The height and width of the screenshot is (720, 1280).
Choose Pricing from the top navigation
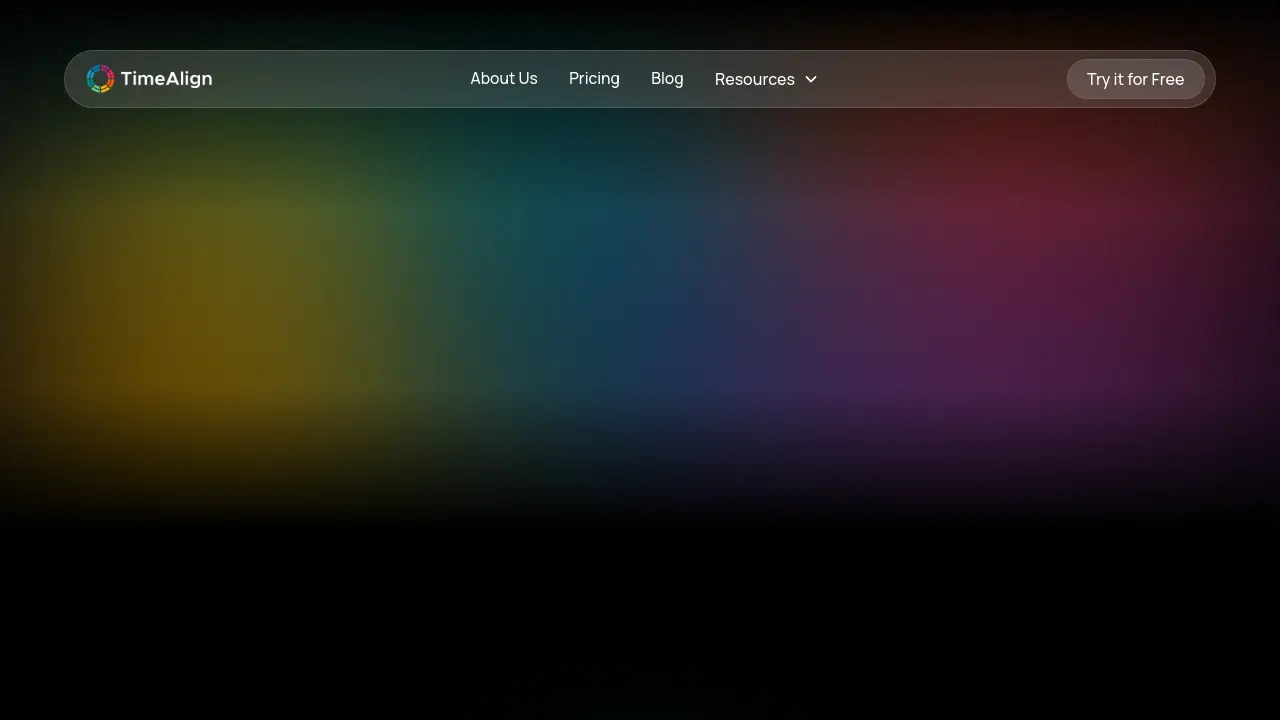click(594, 79)
